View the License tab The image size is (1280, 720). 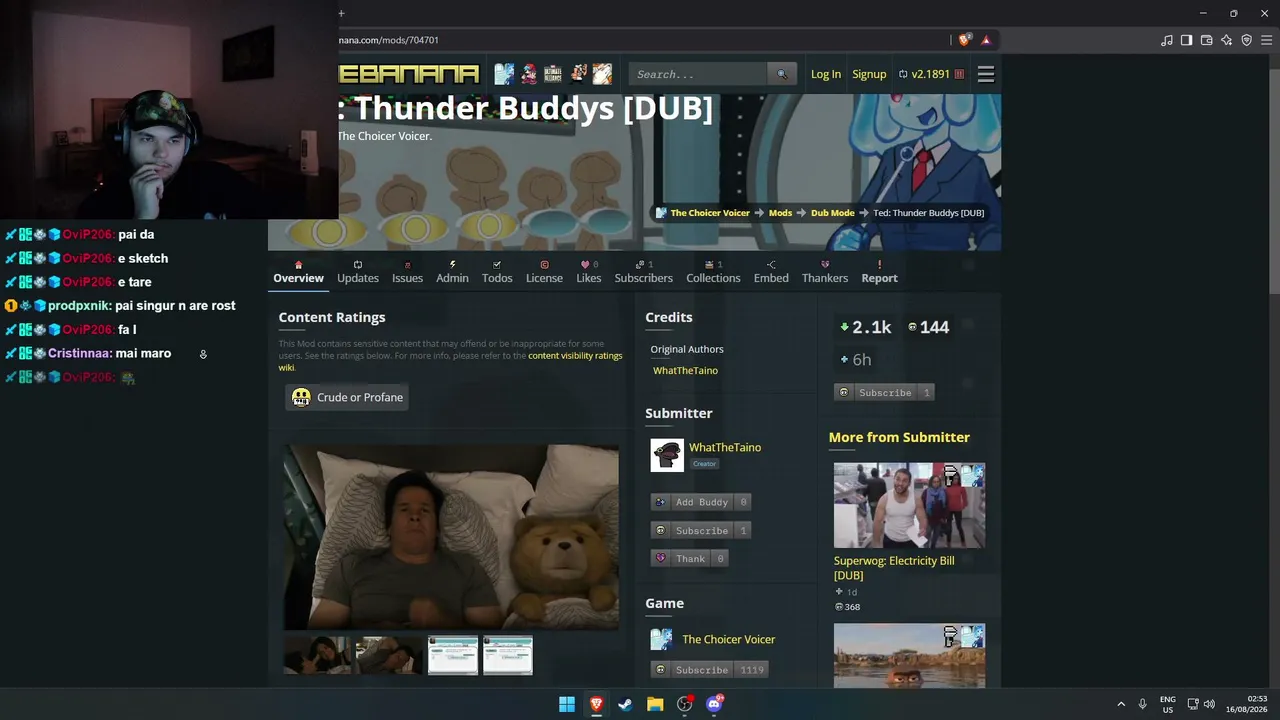pos(544,272)
